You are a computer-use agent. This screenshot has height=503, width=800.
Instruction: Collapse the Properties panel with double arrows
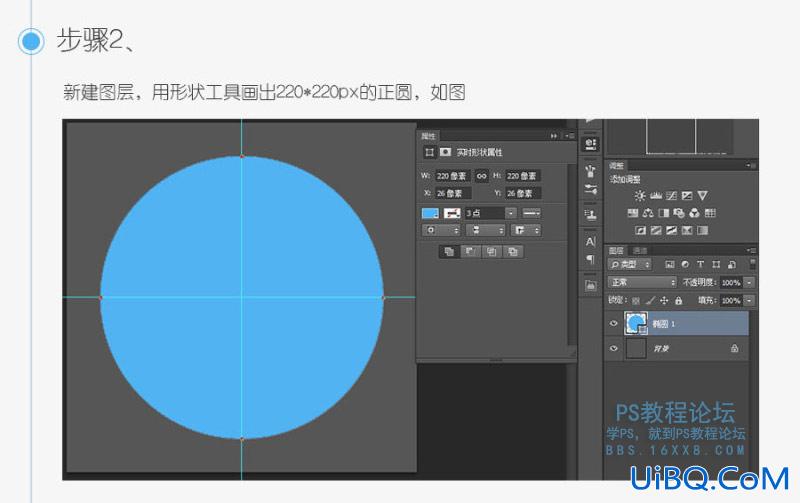tap(554, 136)
